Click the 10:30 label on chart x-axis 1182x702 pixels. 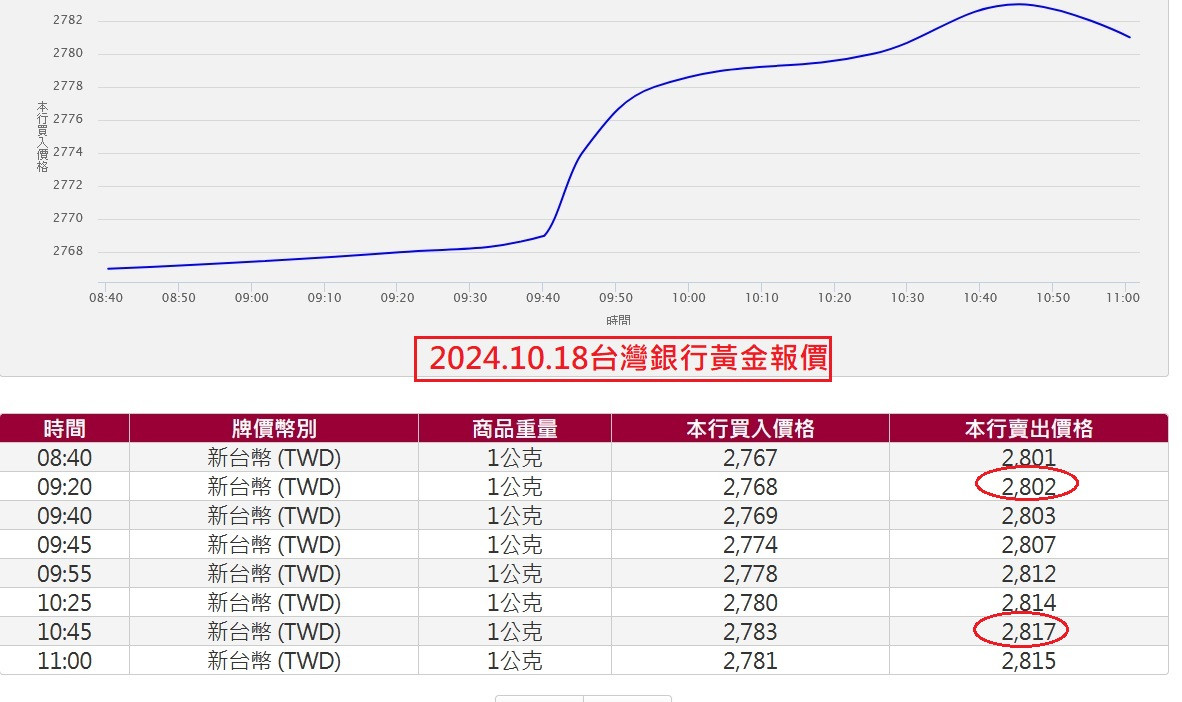(x=908, y=298)
